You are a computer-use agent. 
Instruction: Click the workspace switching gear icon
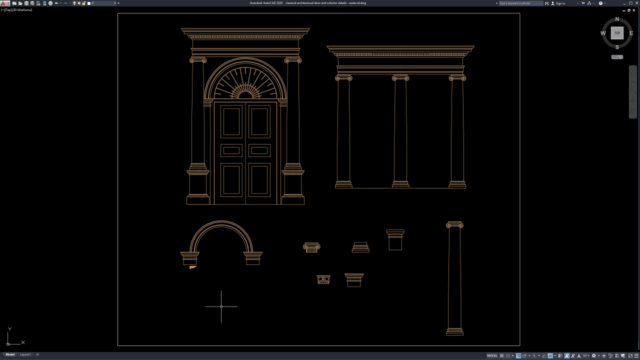tap(594, 356)
